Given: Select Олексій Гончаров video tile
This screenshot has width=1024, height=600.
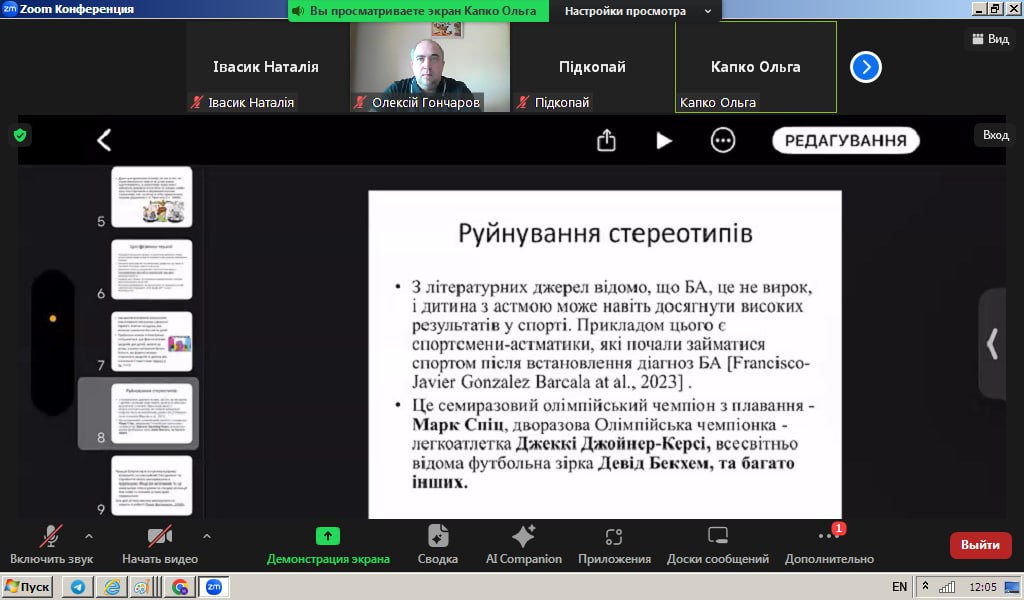Looking at the screenshot, I should click(x=430, y=67).
